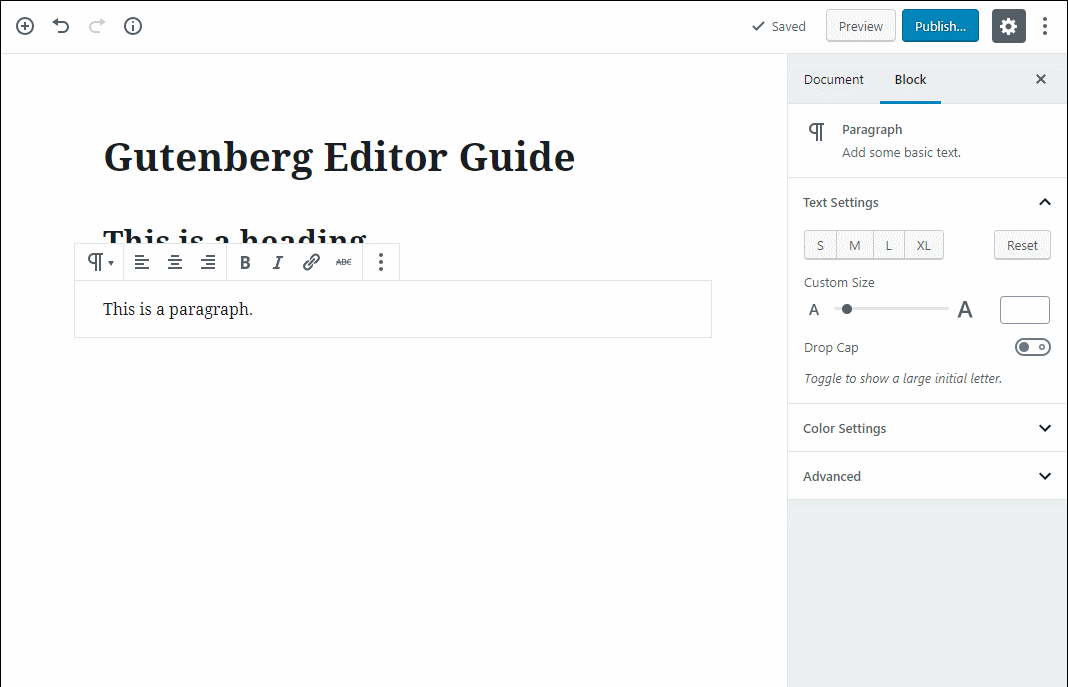Click the custom size slider handle
This screenshot has height=687, width=1068.
click(x=847, y=309)
